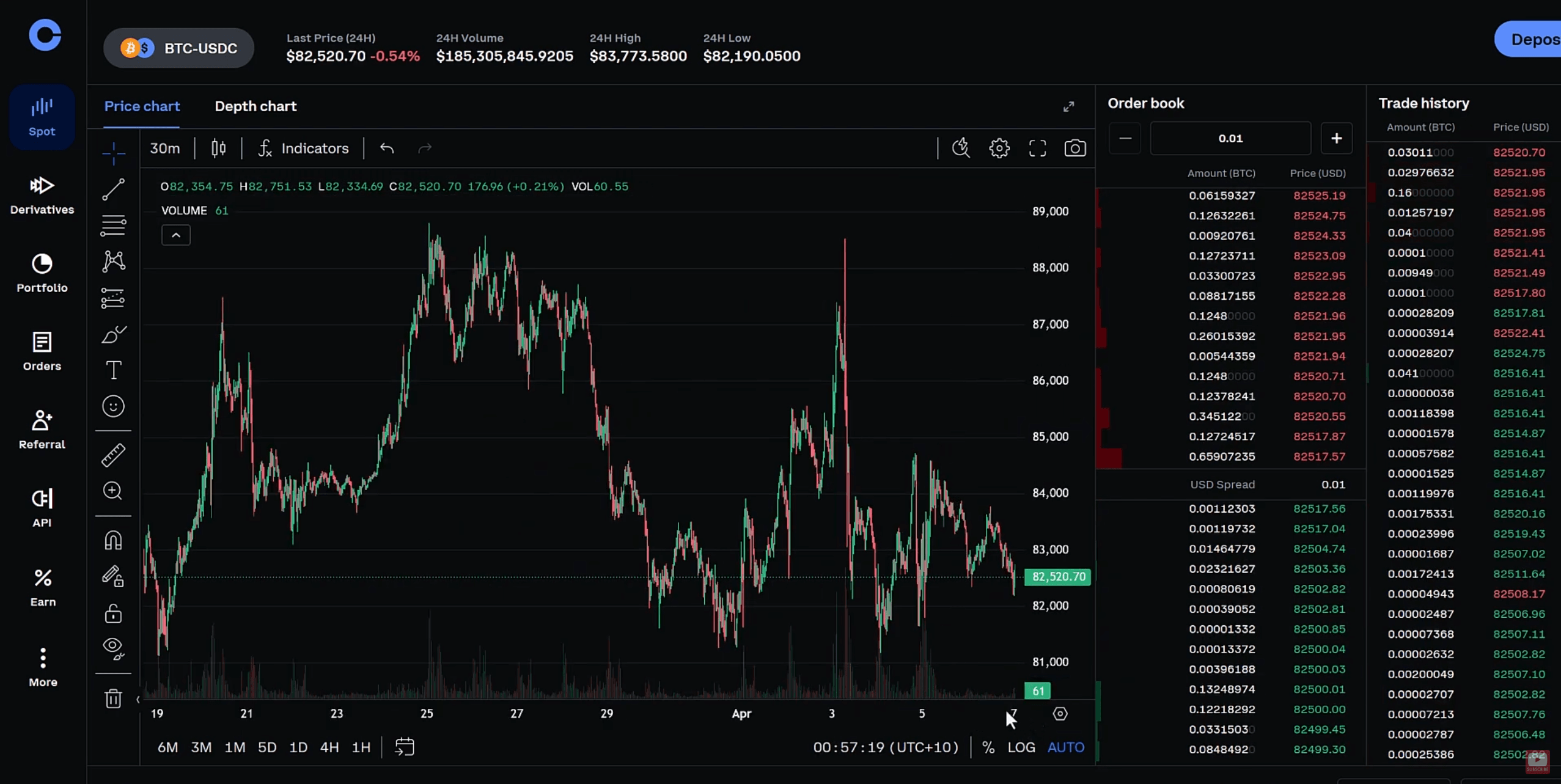
Task: Select the 1D time range
Action: [298, 747]
